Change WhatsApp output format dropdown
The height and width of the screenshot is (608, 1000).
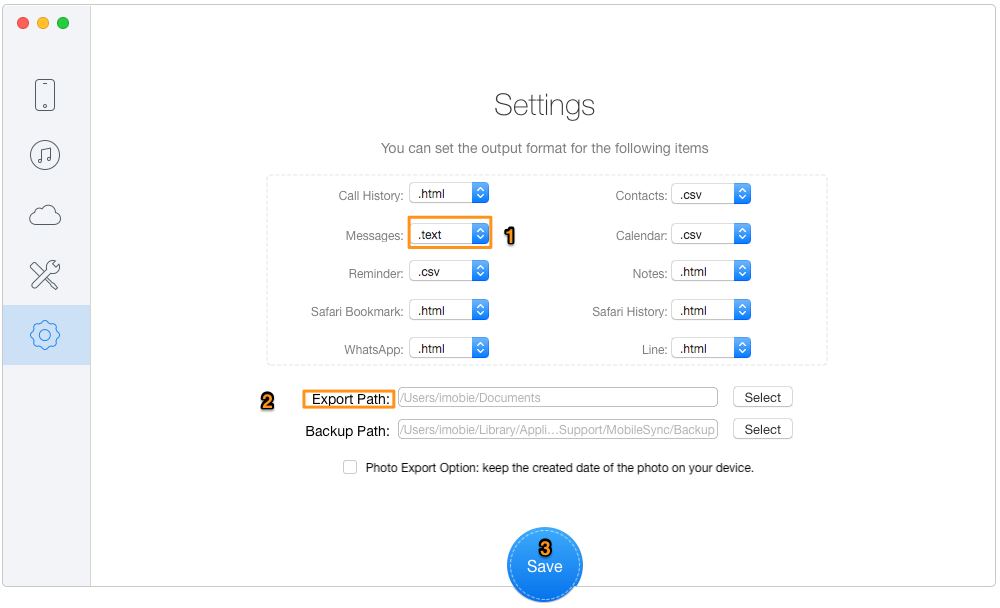point(449,348)
